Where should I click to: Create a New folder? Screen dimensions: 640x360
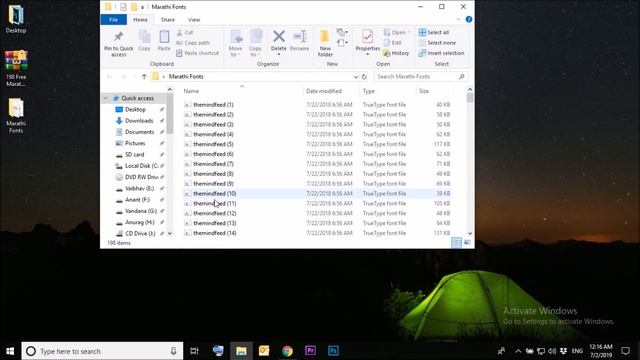pos(325,43)
